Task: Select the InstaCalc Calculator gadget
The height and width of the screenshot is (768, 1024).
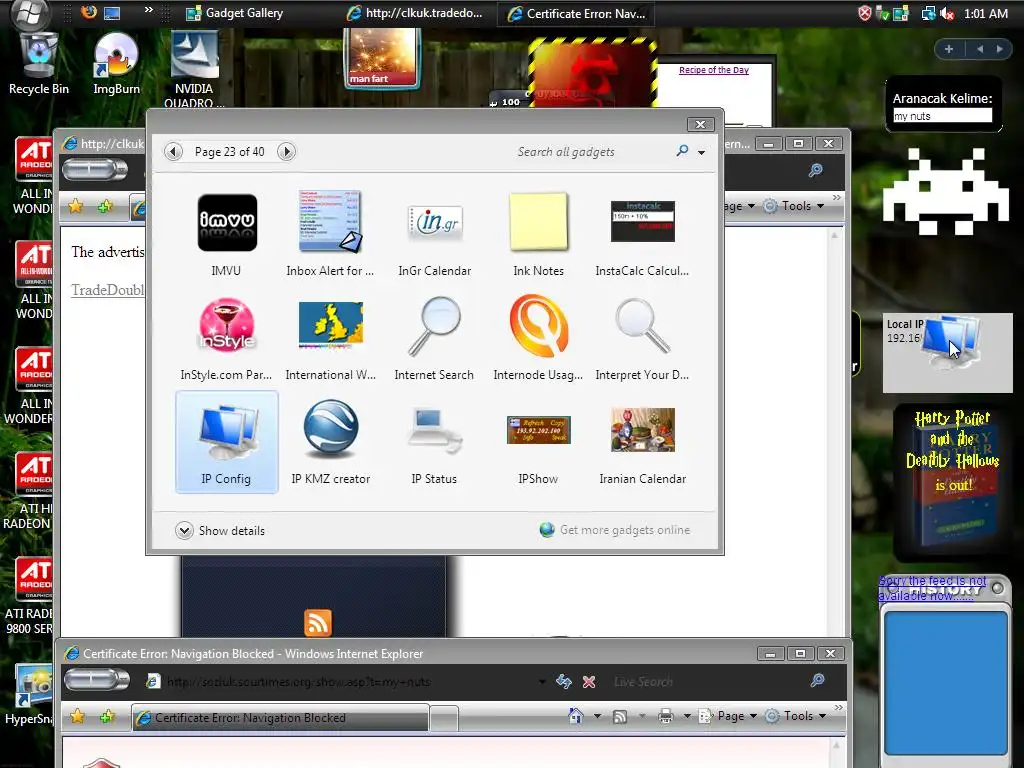Action: tap(642, 235)
